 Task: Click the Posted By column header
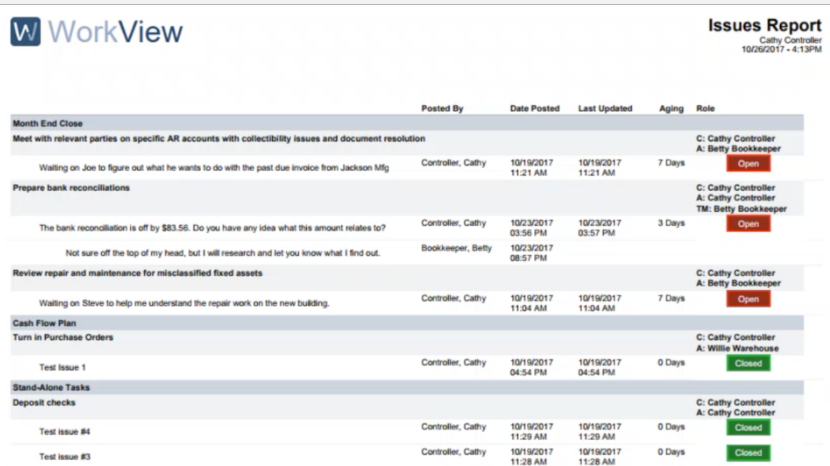[442, 108]
